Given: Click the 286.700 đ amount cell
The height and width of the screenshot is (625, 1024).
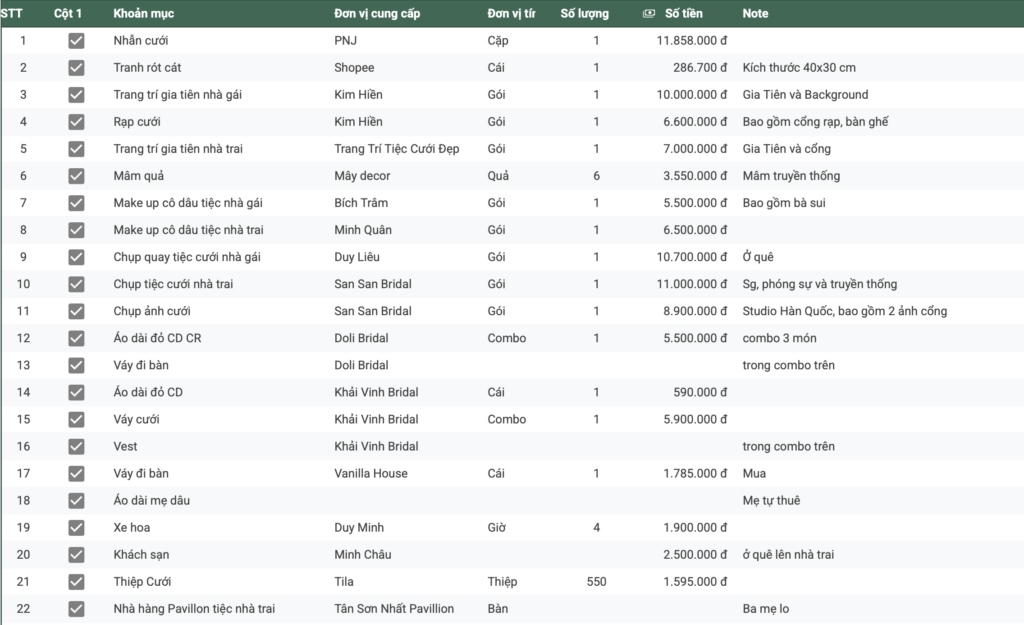Looking at the screenshot, I should (700, 67).
